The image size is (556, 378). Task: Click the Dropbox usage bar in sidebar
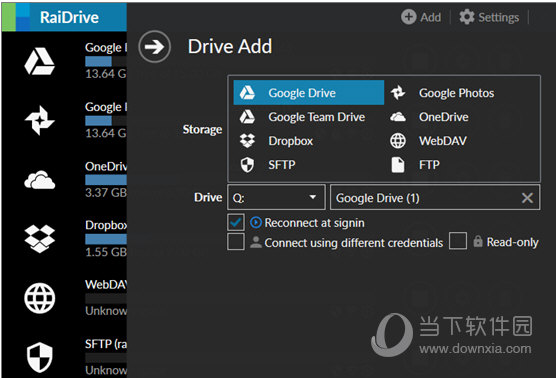pos(106,239)
